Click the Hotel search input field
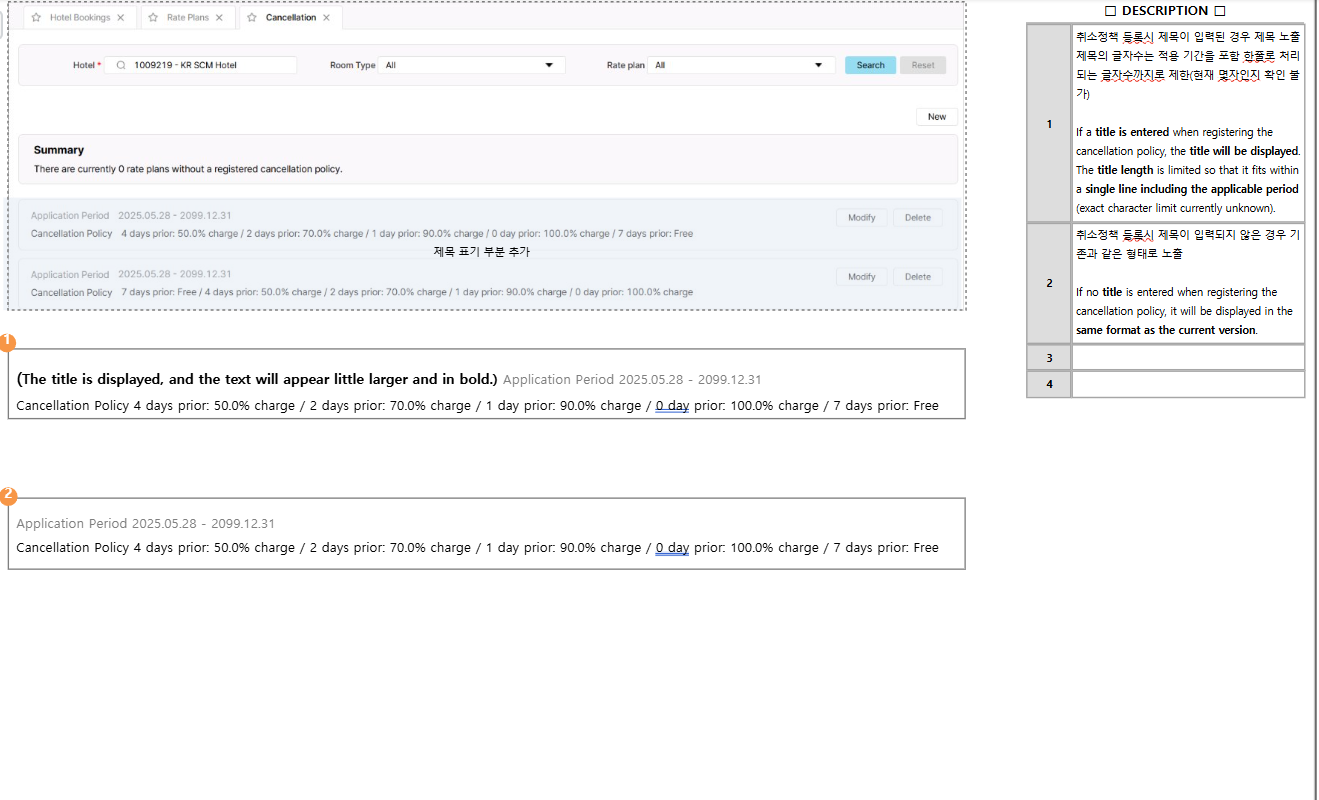Viewport: 1319px width, 800px height. (x=212, y=65)
